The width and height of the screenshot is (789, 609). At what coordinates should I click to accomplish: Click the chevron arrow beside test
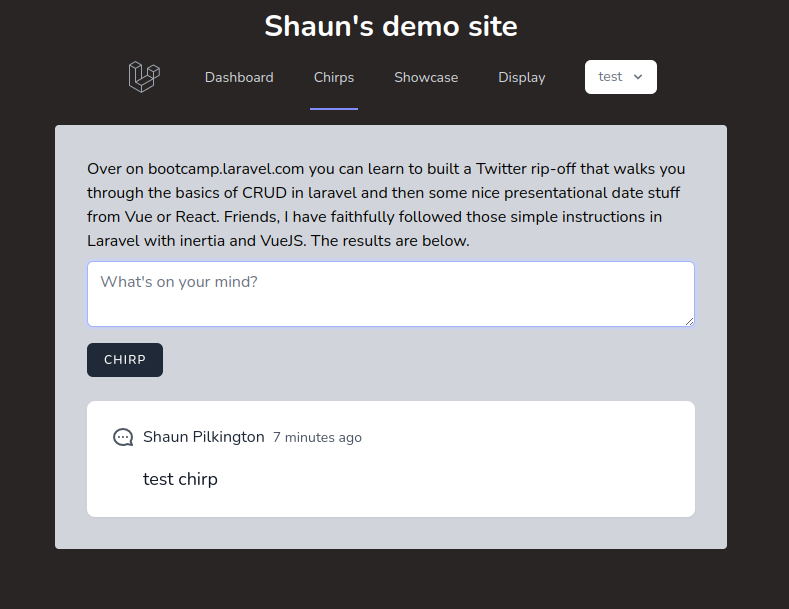[x=638, y=77]
